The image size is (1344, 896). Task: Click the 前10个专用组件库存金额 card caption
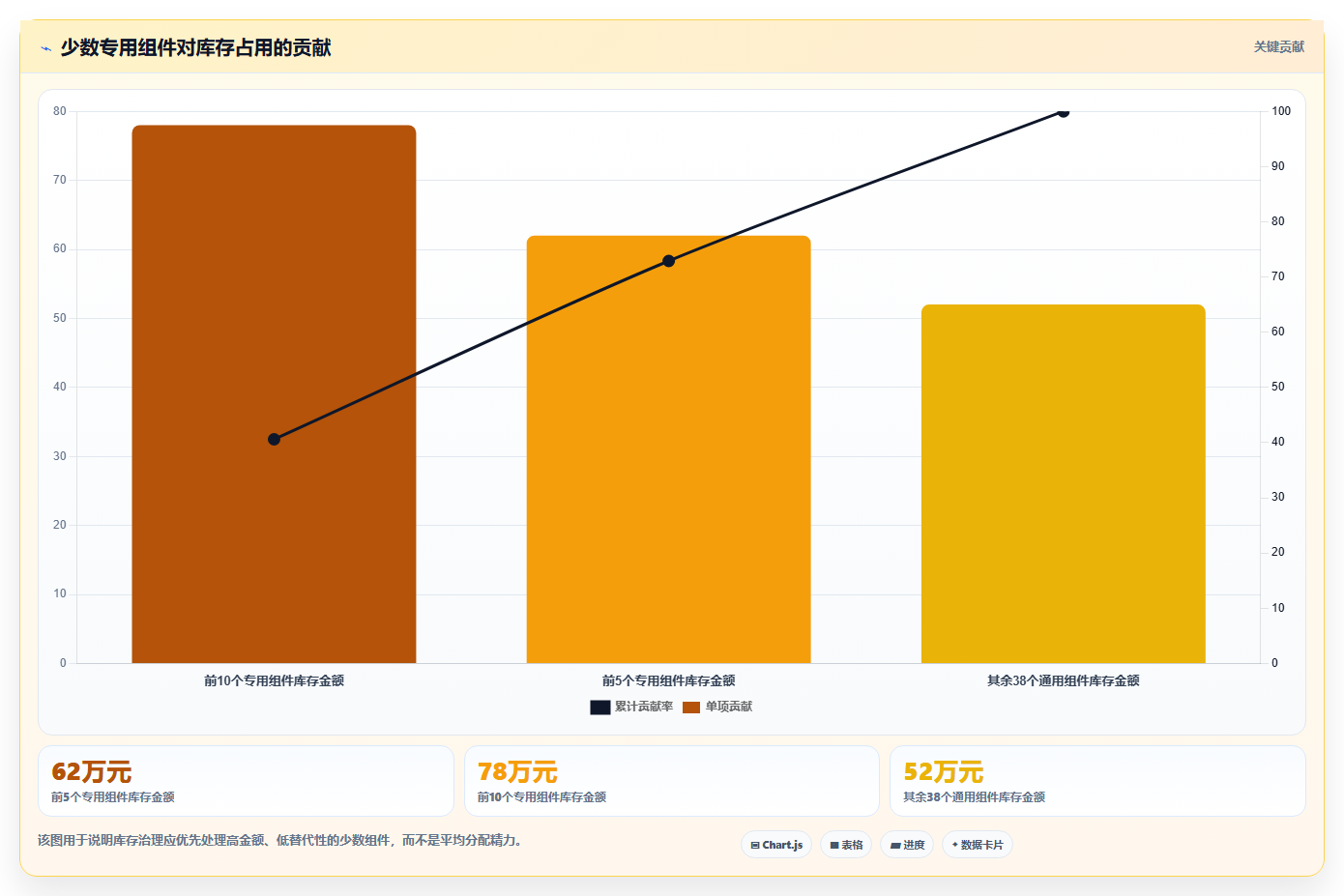[541, 797]
